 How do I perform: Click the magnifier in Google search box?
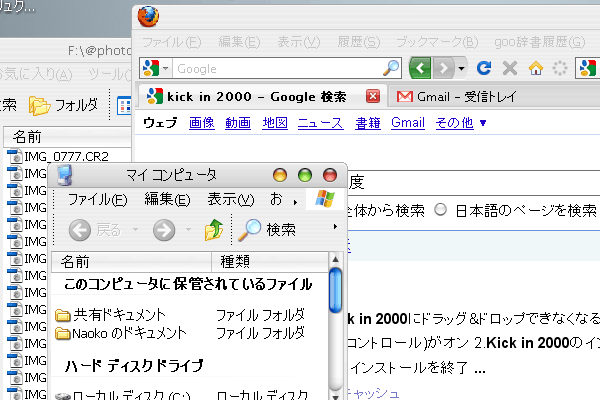click(391, 68)
